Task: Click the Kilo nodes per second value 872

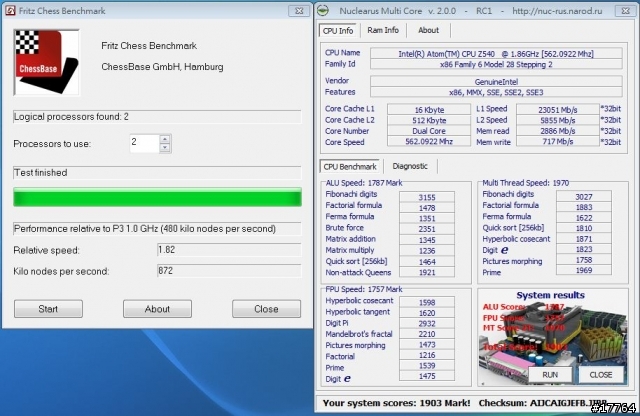Action: pyautogui.click(x=229, y=271)
